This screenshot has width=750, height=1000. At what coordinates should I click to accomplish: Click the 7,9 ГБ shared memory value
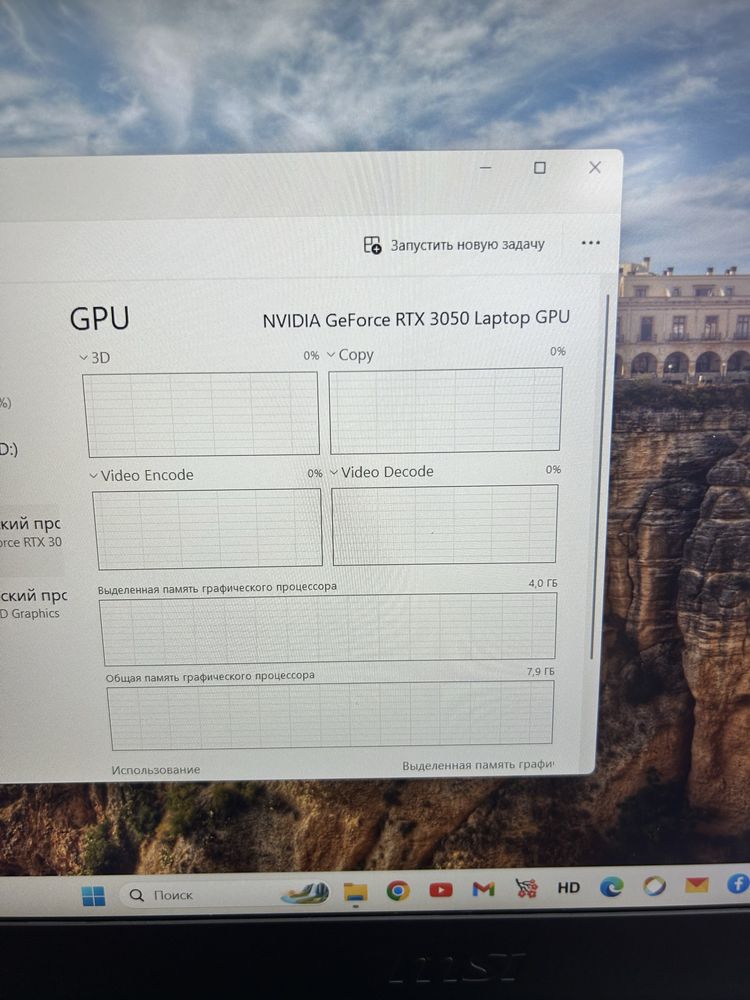541,672
